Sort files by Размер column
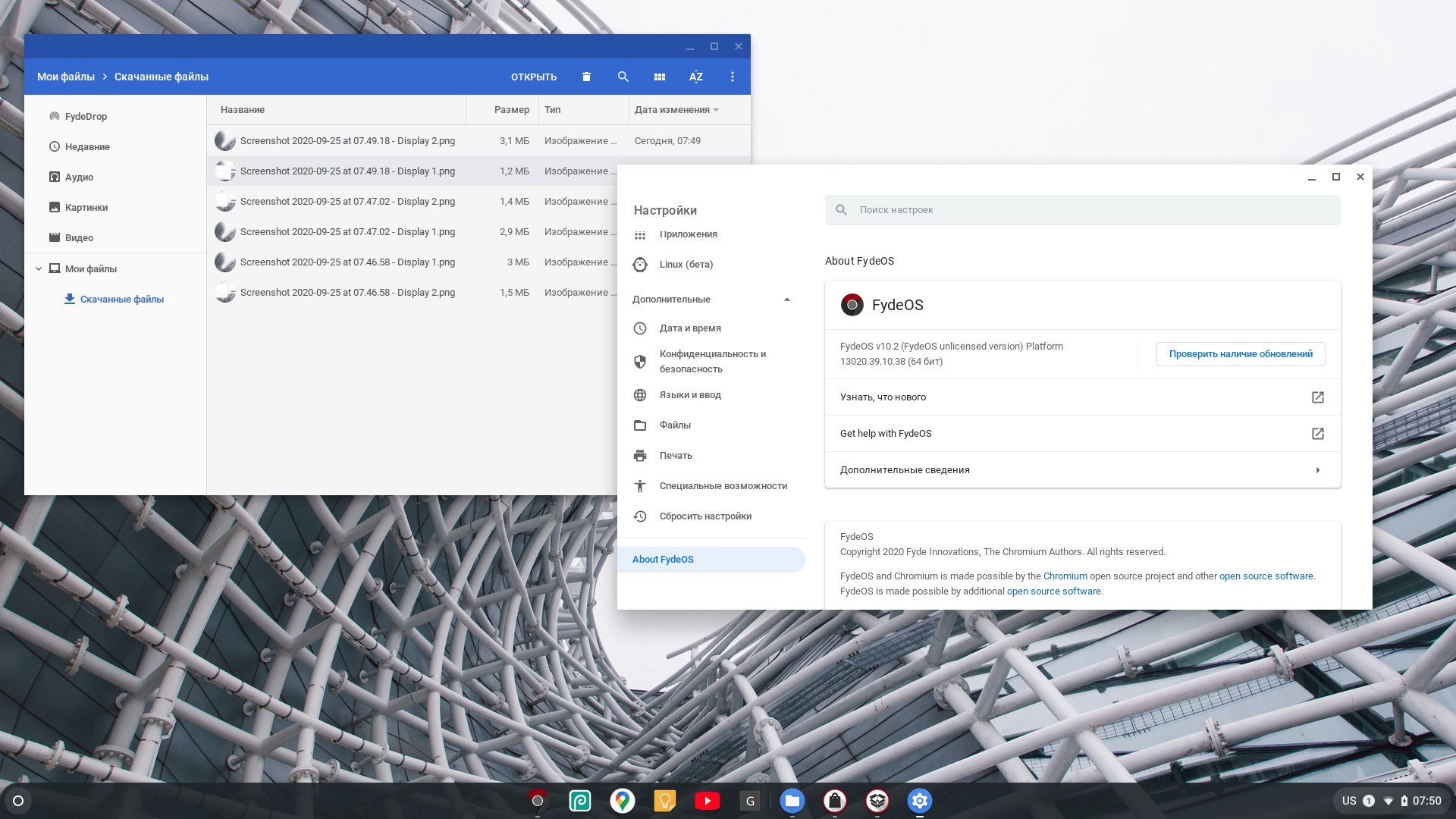 pos(502,110)
